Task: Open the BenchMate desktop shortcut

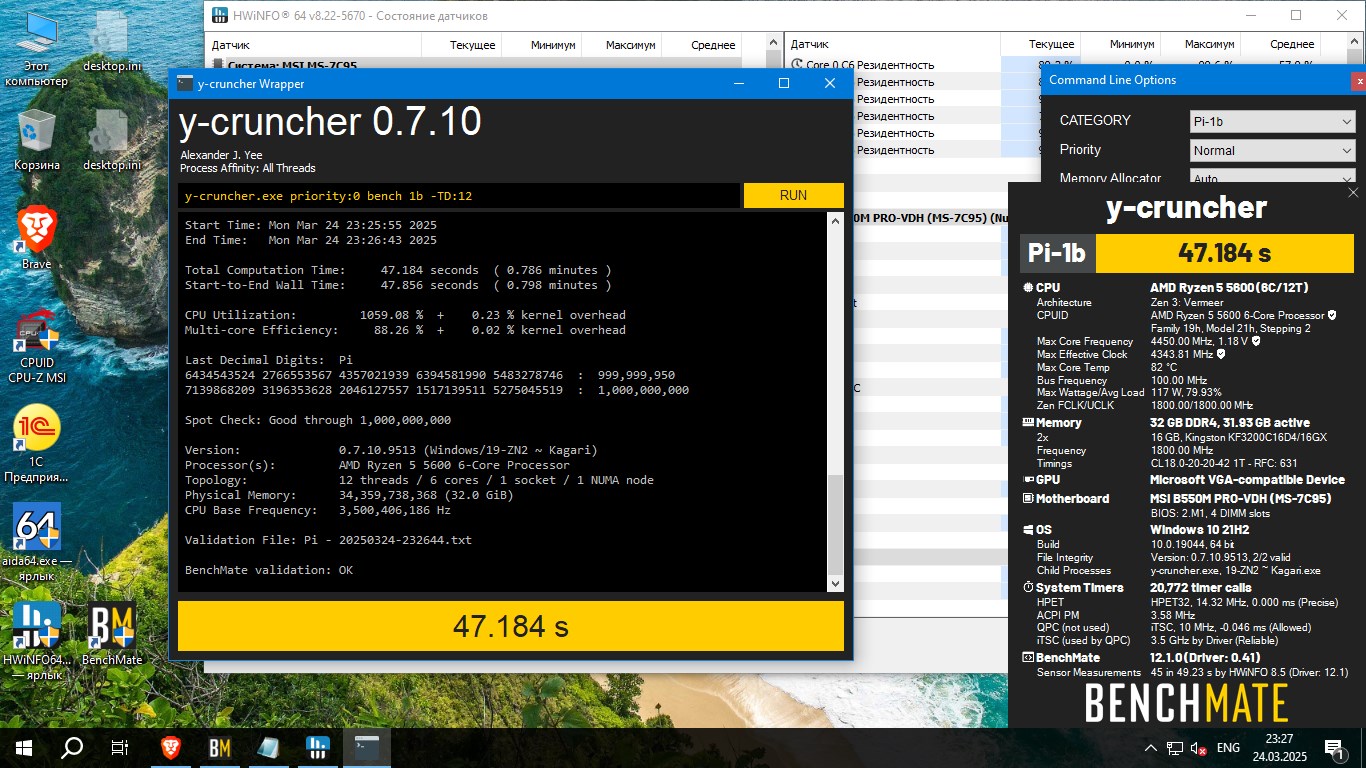Action: point(112,635)
